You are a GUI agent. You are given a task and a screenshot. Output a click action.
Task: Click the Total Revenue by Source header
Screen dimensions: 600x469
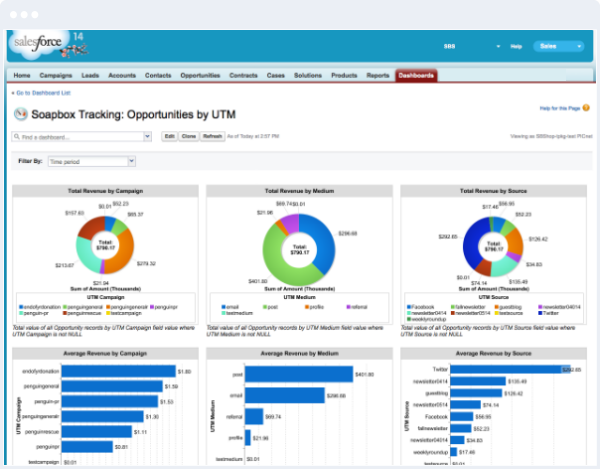click(x=493, y=191)
